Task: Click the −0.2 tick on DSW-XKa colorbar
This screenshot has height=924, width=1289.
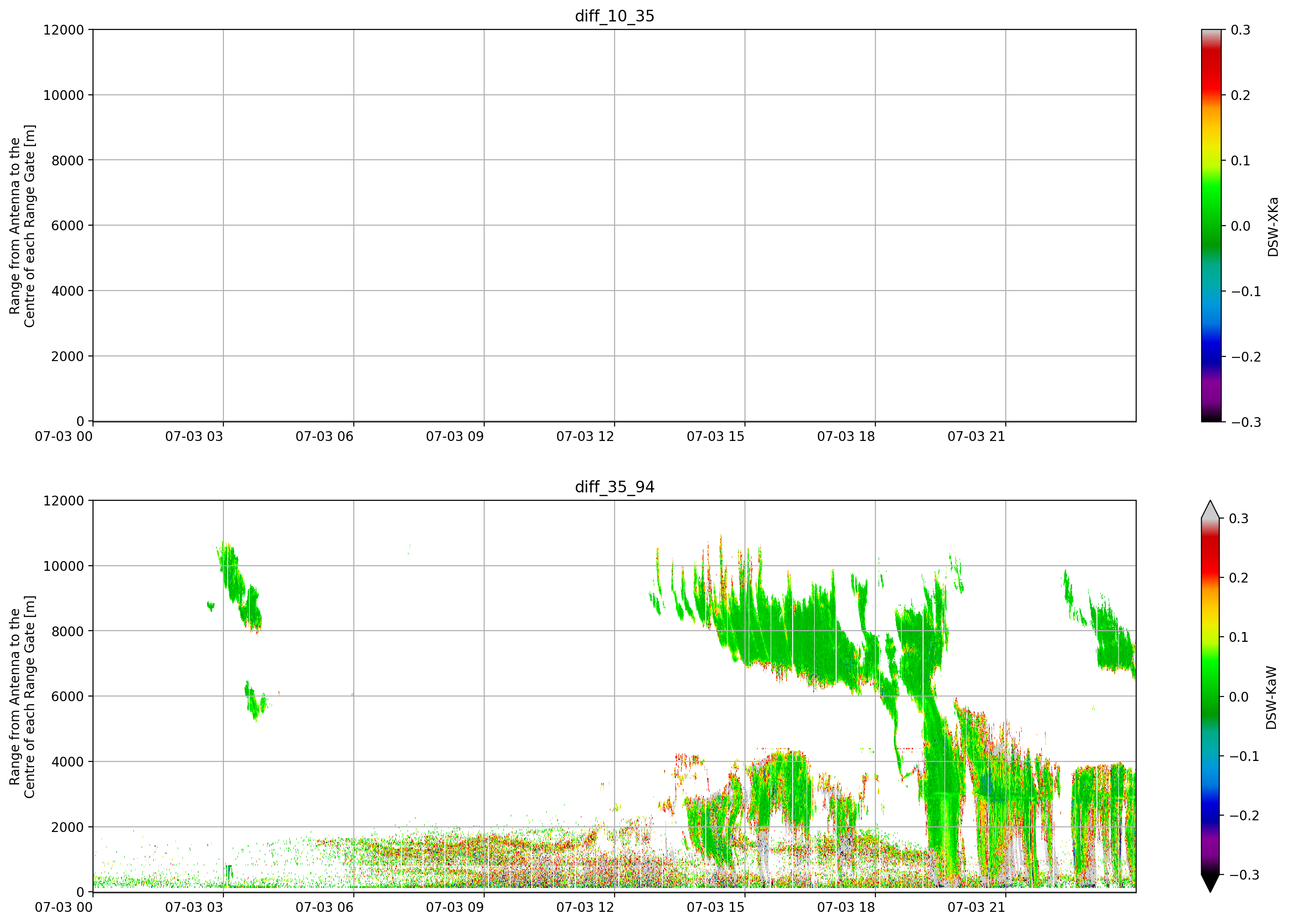Action: pyautogui.click(x=1246, y=356)
